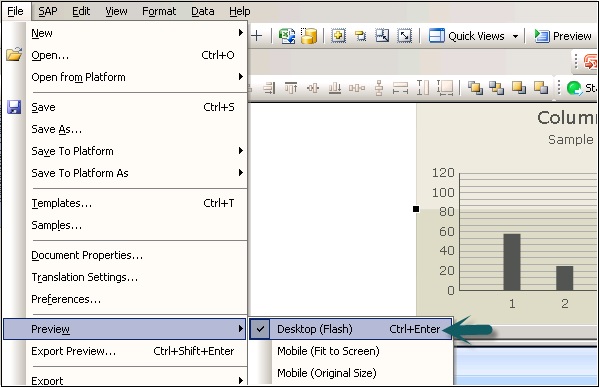Click the Fit Canvas to Window icon
The height and width of the screenshot is (388, 600).
pos(404,36)
